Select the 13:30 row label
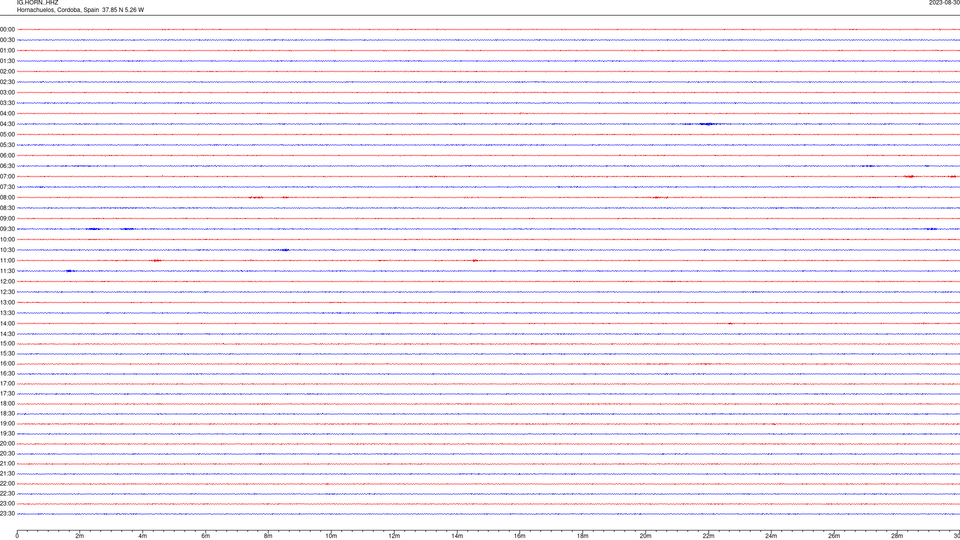Viewport: 960px width, 540px height. [7, 313]
